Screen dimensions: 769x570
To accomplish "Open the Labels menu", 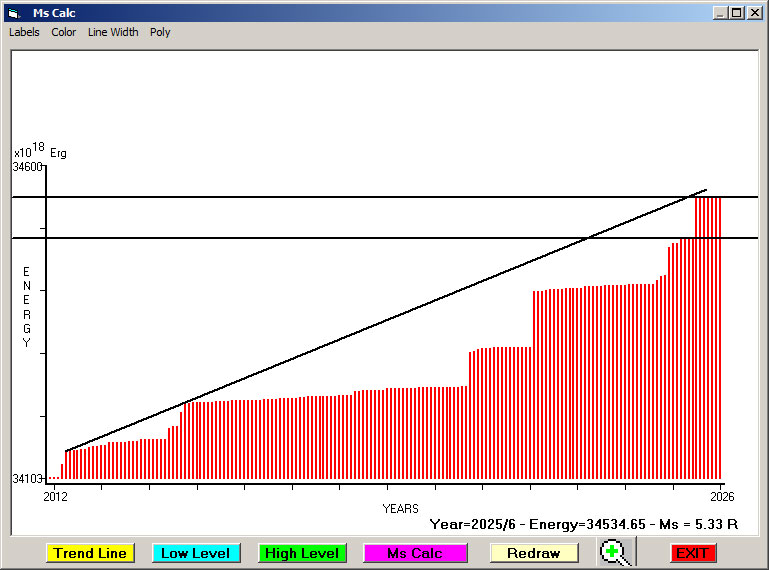I will click(x=24, y=32).
